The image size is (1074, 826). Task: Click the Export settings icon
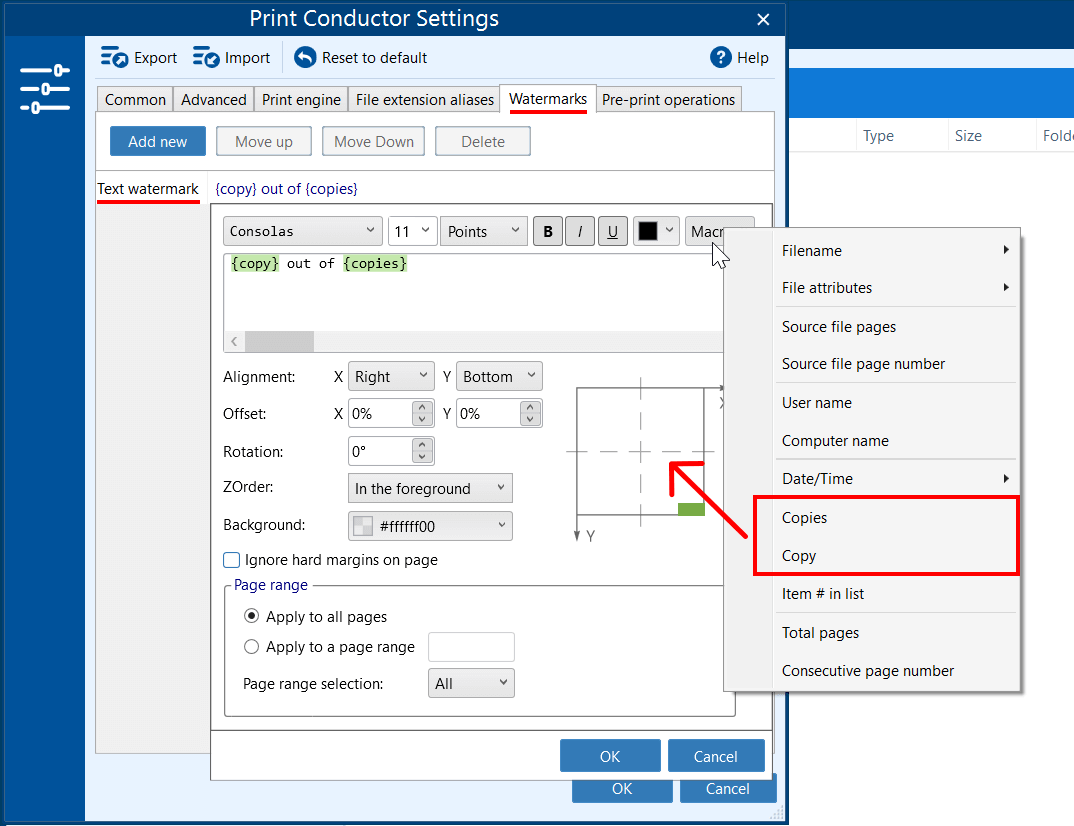(115, 58)
